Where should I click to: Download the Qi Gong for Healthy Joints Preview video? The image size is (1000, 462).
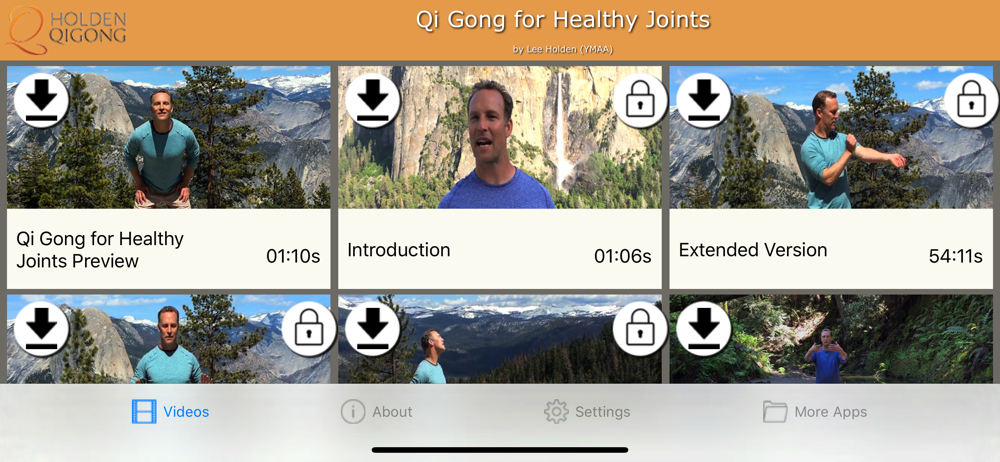[41, 100]
